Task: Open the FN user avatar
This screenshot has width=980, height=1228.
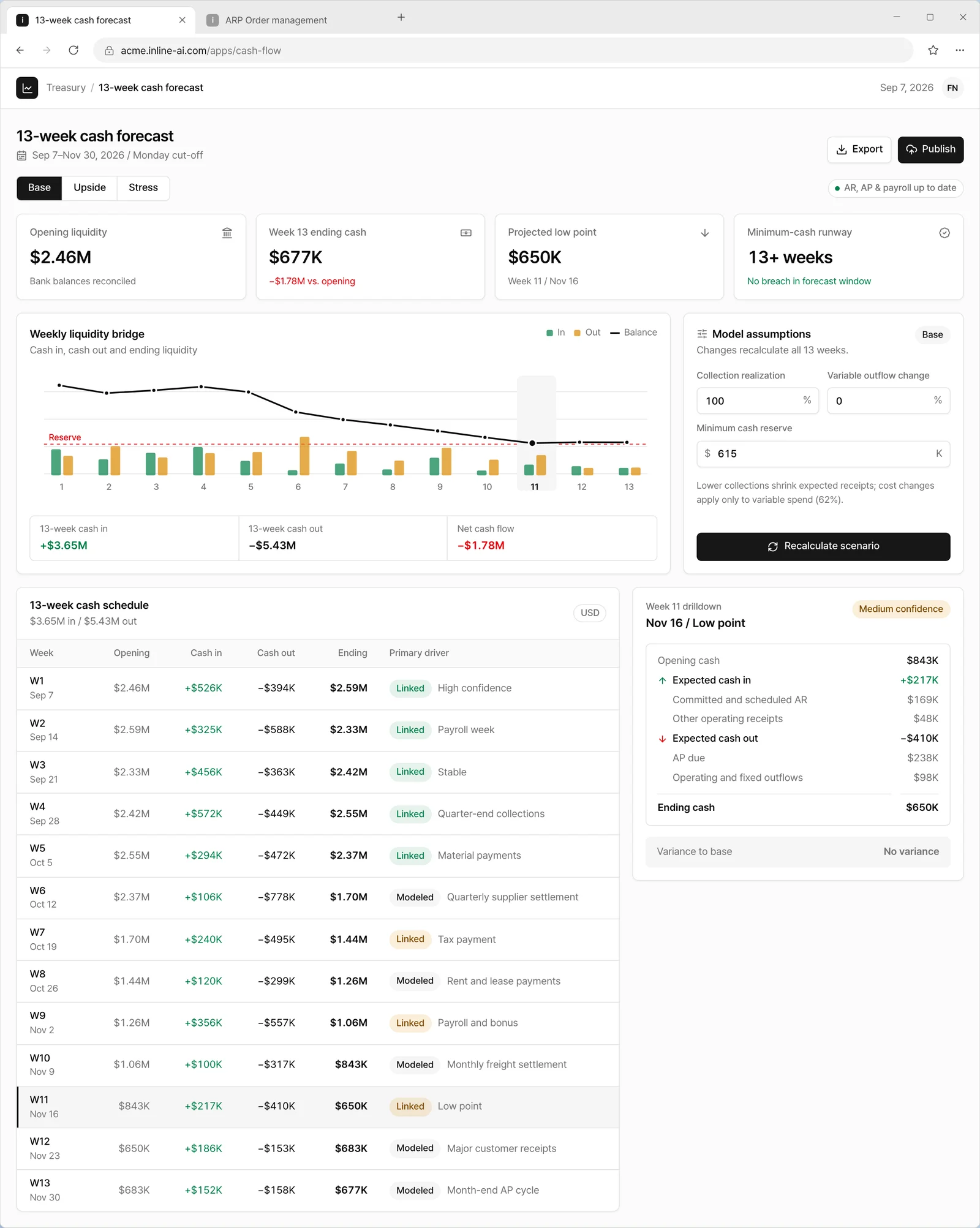Action: tap(952, 88)
